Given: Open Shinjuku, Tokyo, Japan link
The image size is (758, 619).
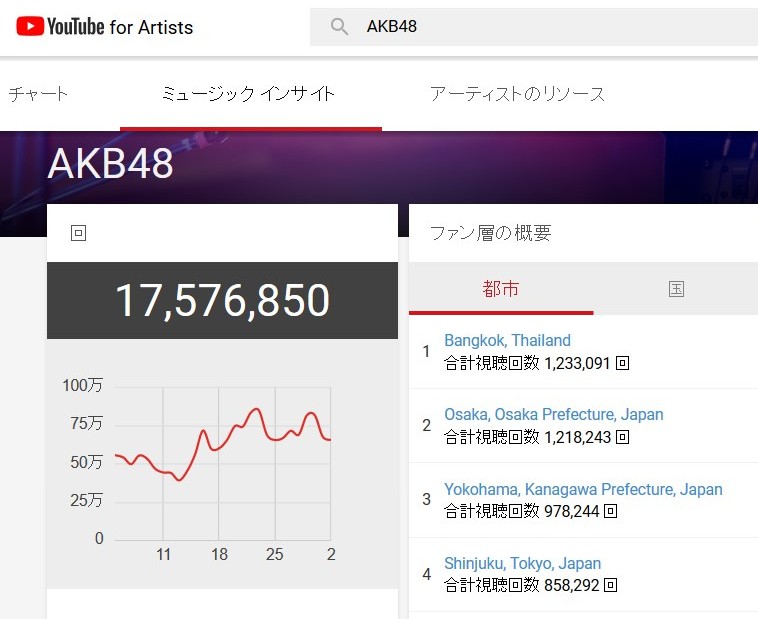Looking at the screenshot, I should 522,563.
